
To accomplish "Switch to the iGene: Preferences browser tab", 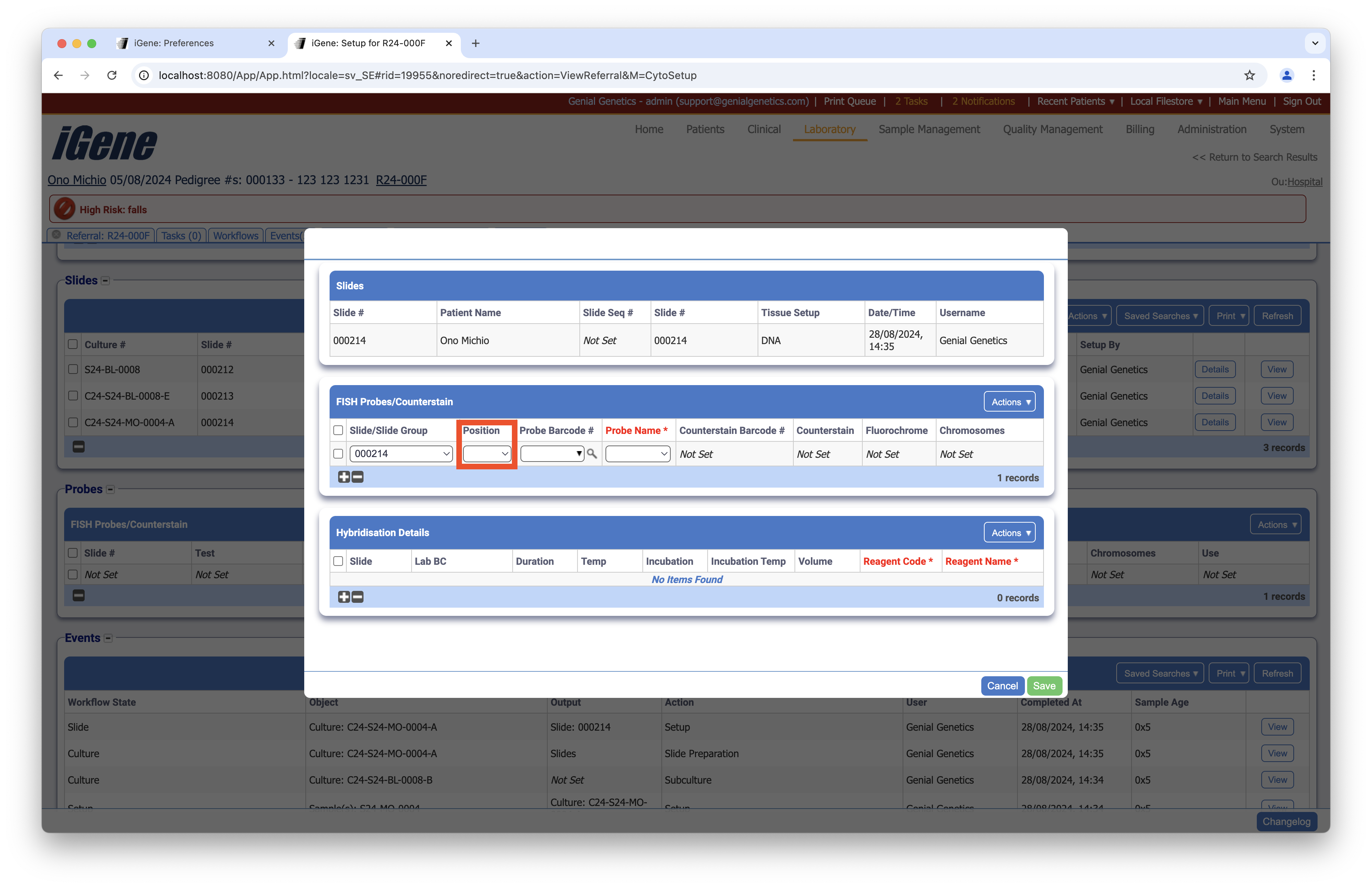I will [x=174, y=43].
